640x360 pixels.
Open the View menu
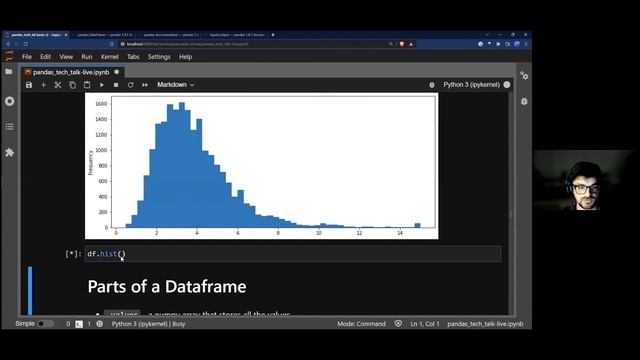coord(66,57)
